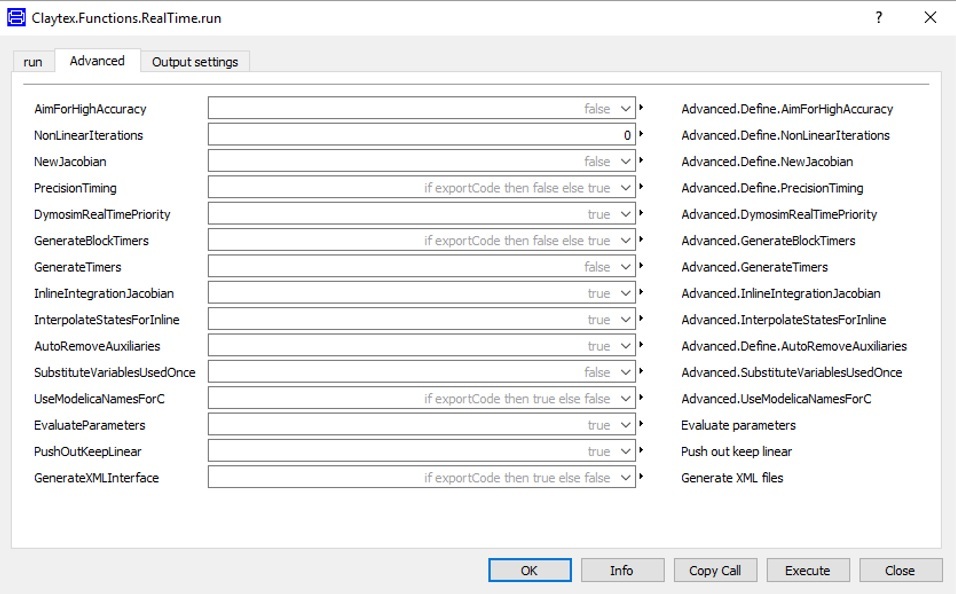956x594 pixels.
Task: Click the GenerateXMLInterface parameter label
Action: click(96, 478)
